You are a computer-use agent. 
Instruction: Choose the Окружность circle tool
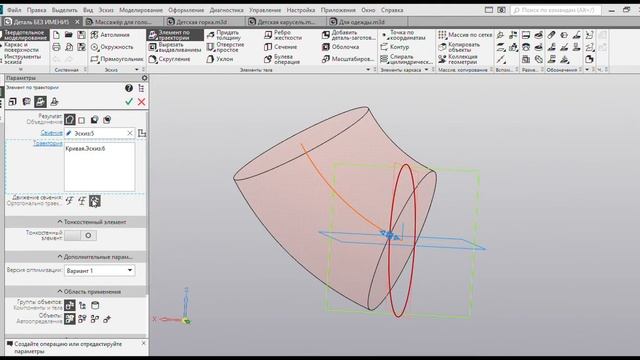pos(112,47)
